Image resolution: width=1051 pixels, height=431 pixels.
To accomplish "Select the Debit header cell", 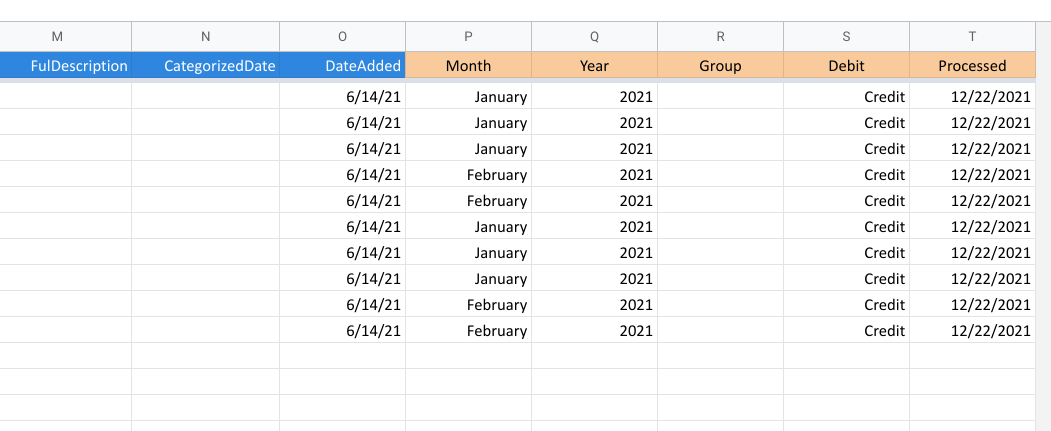I will [847, 66].
